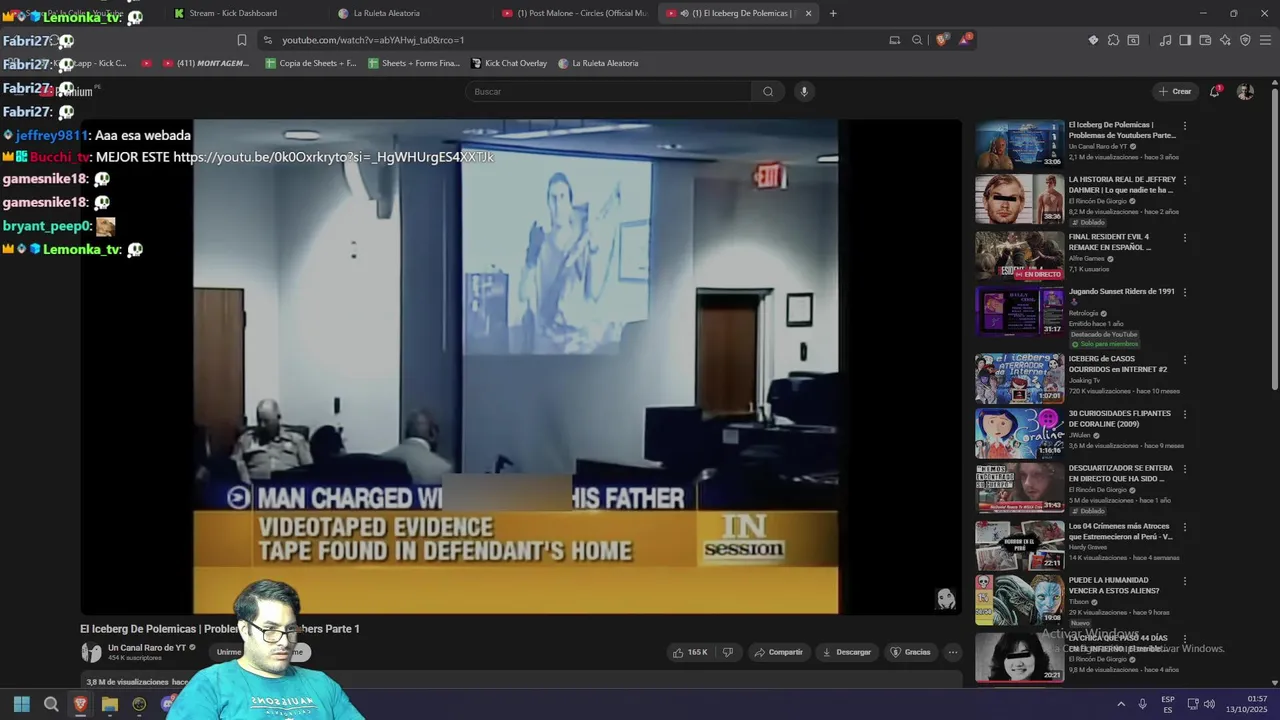
Task: Open Brave Shields lion icon
Action: (941, 40)
